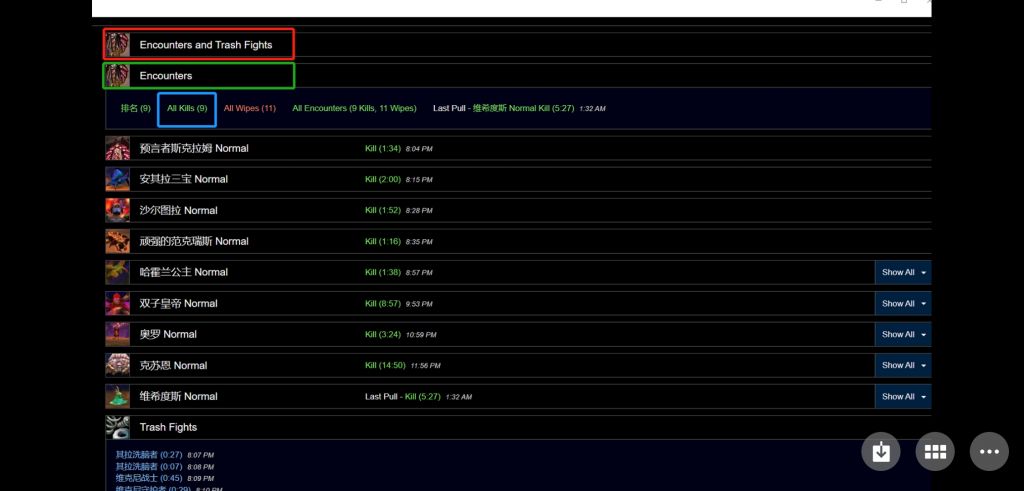Open Kill (1:16) for 顽强的范克瑞斯

point(383,242)
